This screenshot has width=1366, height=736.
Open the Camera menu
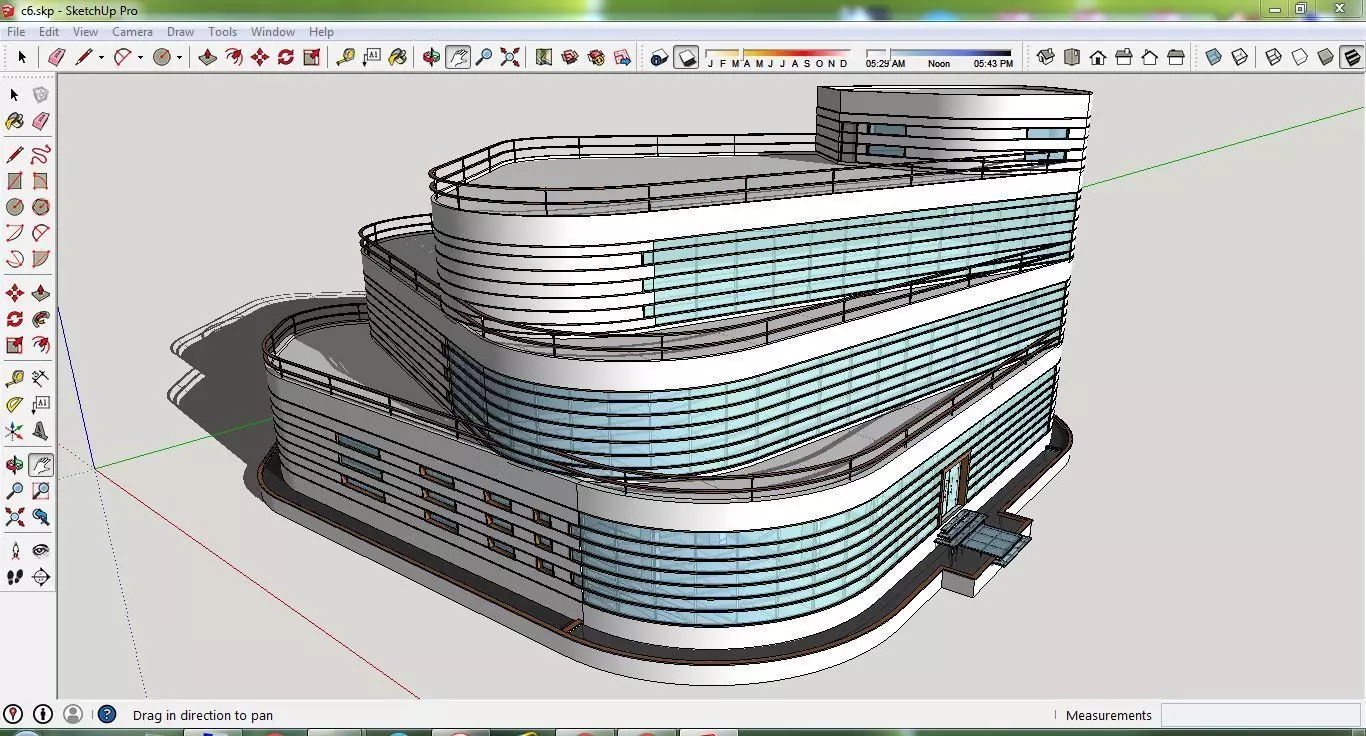coord(132,32)
